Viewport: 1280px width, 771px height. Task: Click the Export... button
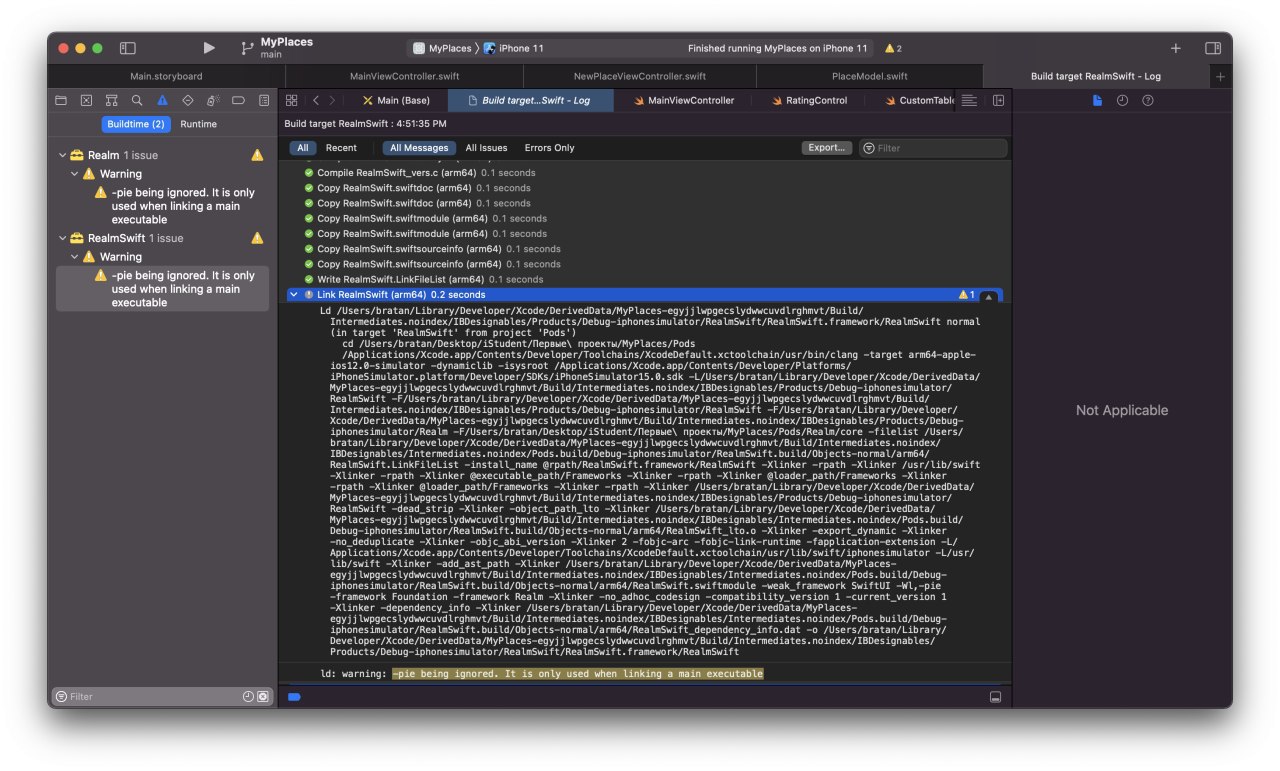827,148
